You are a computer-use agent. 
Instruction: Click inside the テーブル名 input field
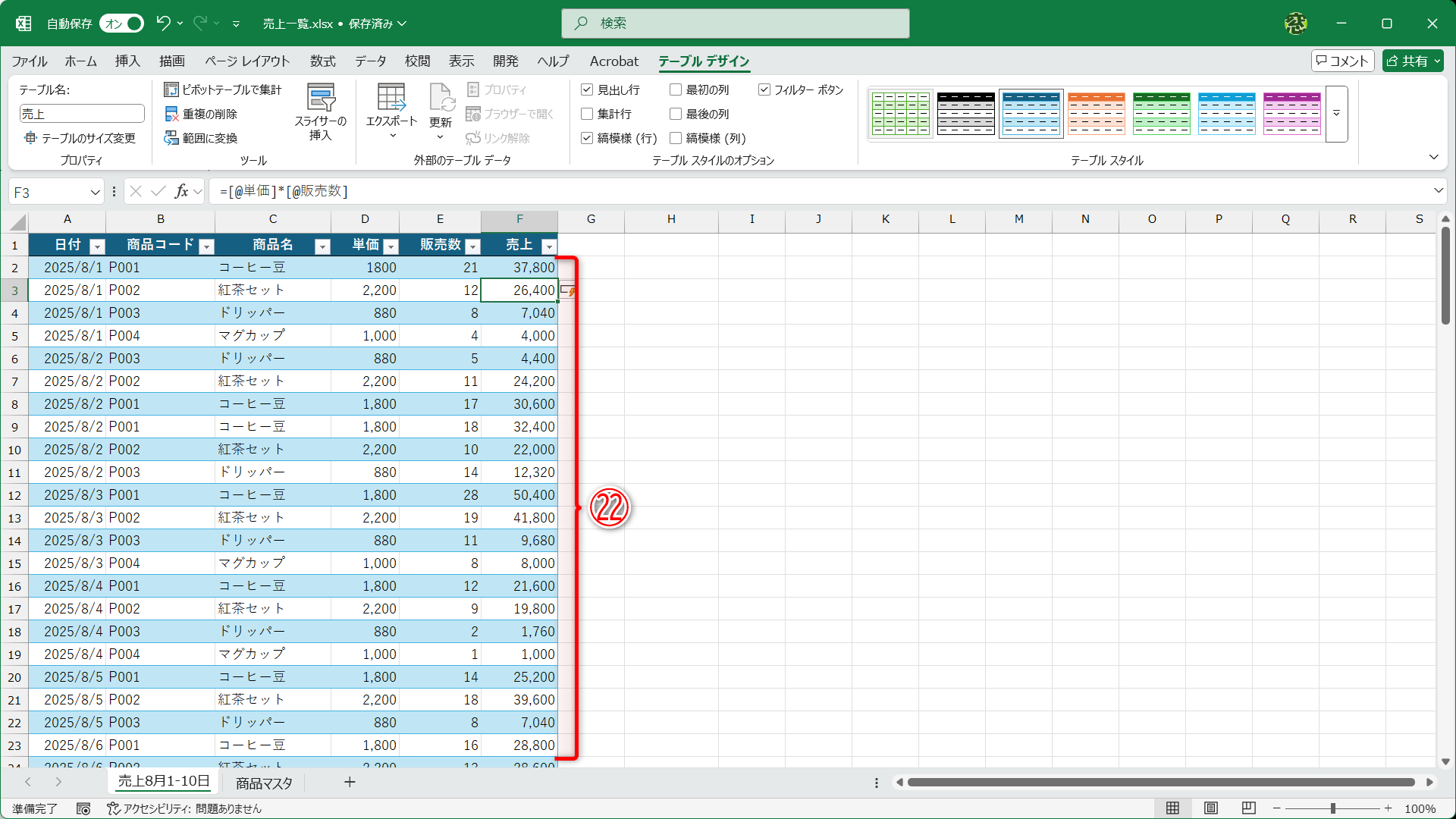[81, 113]
